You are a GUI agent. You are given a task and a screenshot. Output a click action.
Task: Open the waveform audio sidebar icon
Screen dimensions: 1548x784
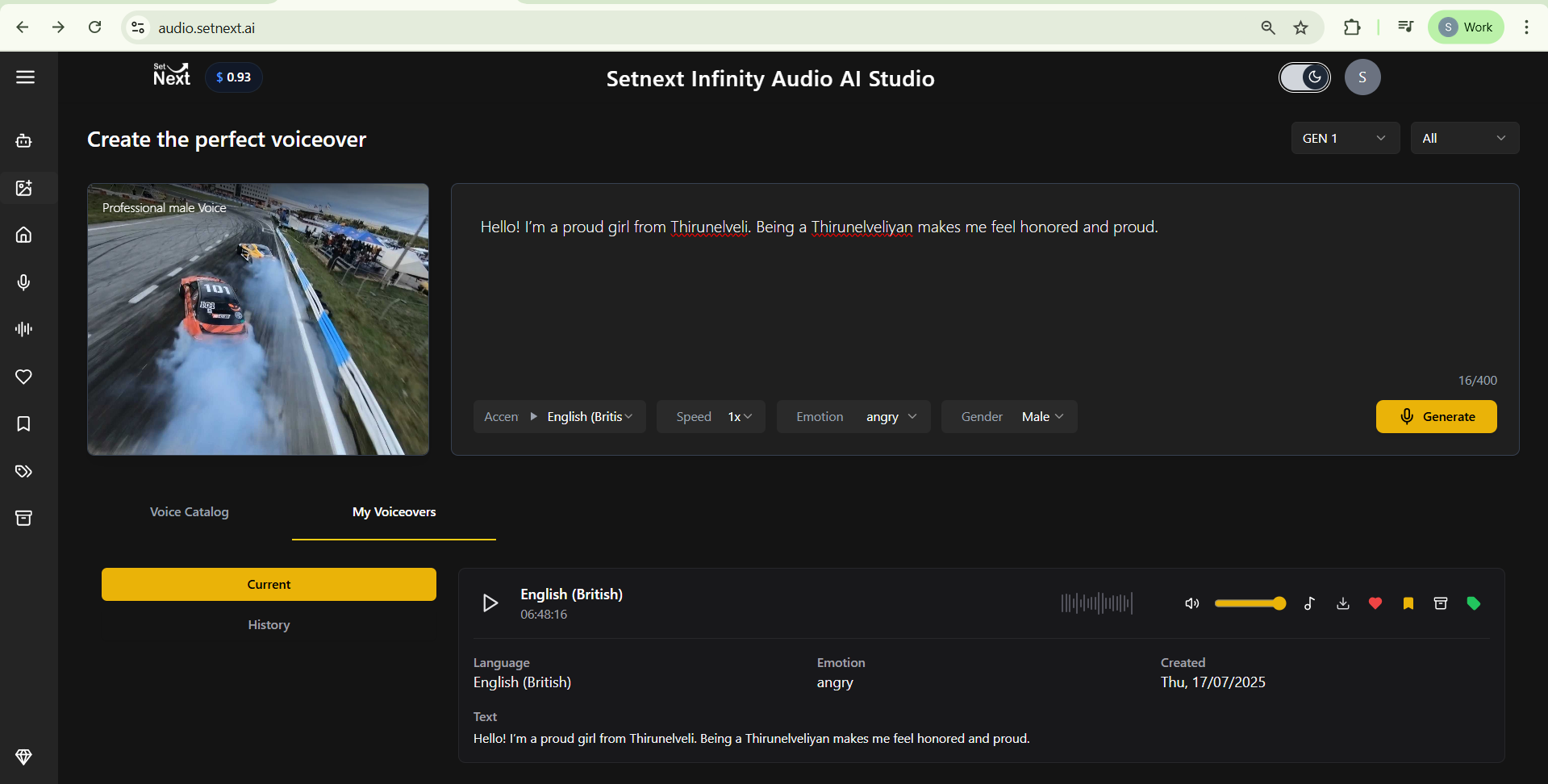24,329
